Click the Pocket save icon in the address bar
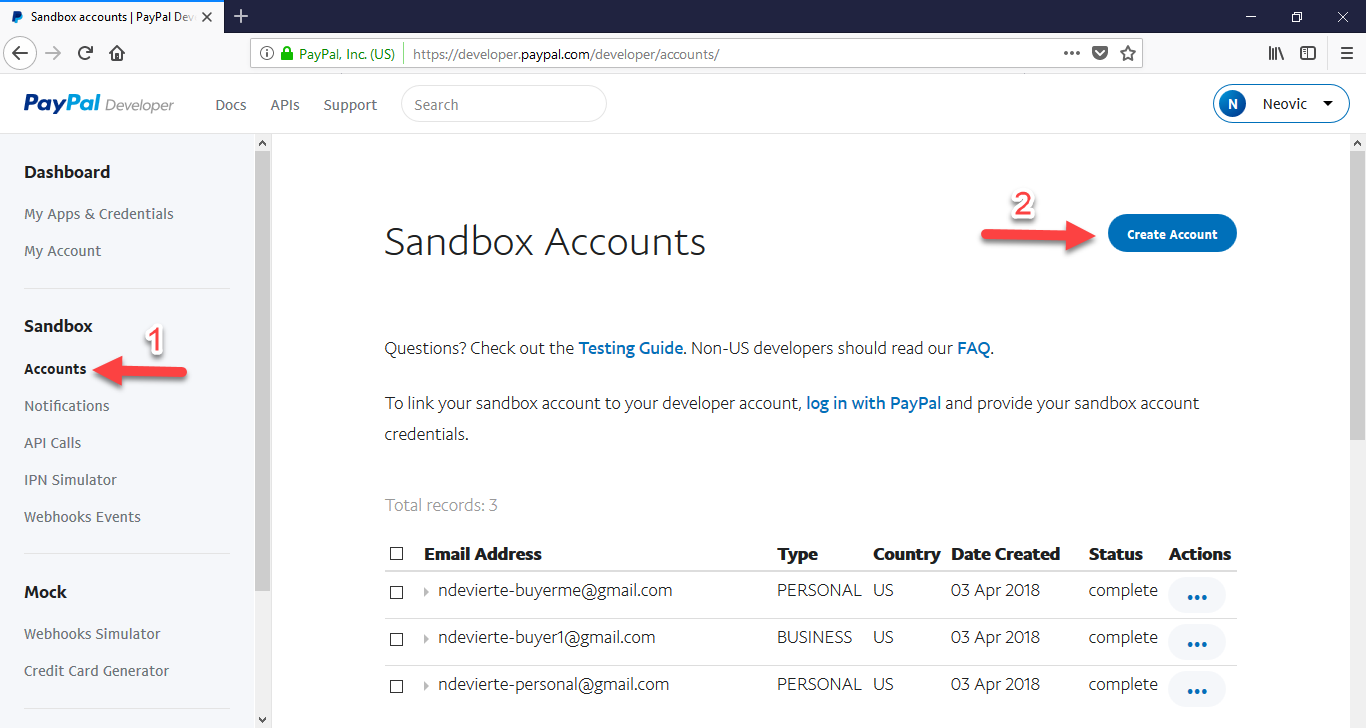Viewport: 1366px width, 728px height. [x=1100, y=53]
